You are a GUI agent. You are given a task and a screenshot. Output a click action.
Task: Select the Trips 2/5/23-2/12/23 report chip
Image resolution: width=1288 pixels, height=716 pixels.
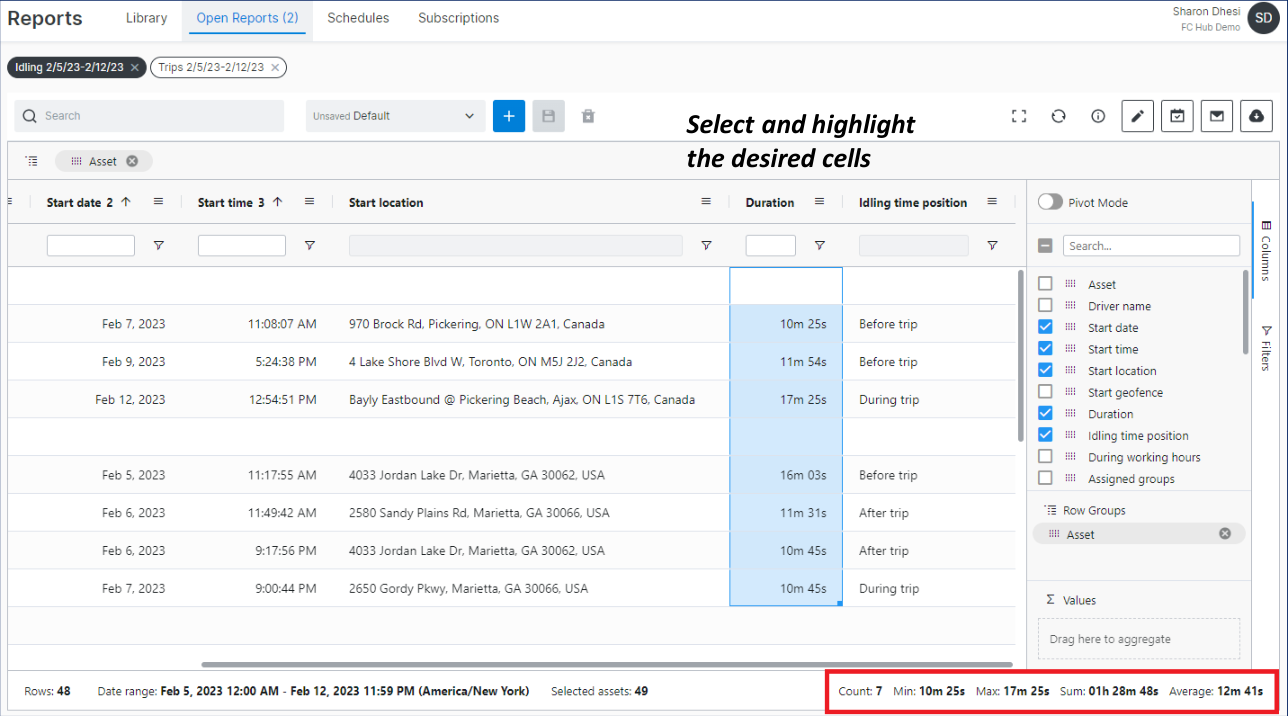tap(211, 67)
